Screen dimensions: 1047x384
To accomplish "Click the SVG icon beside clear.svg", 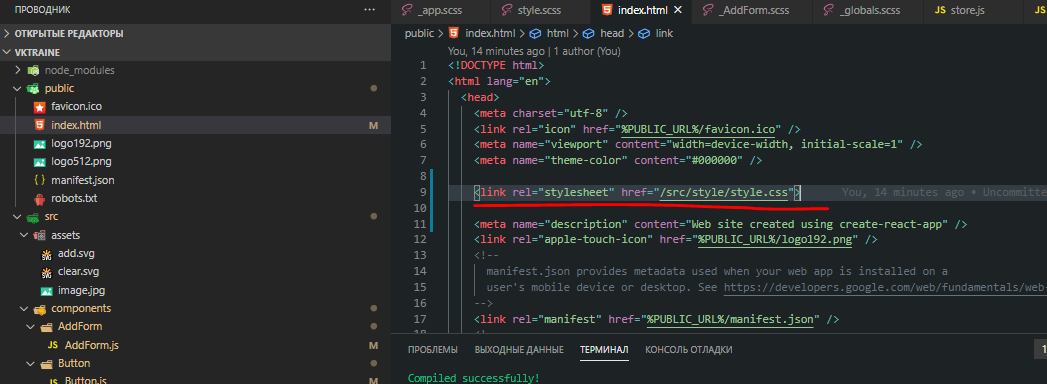I will pos(46,272).
